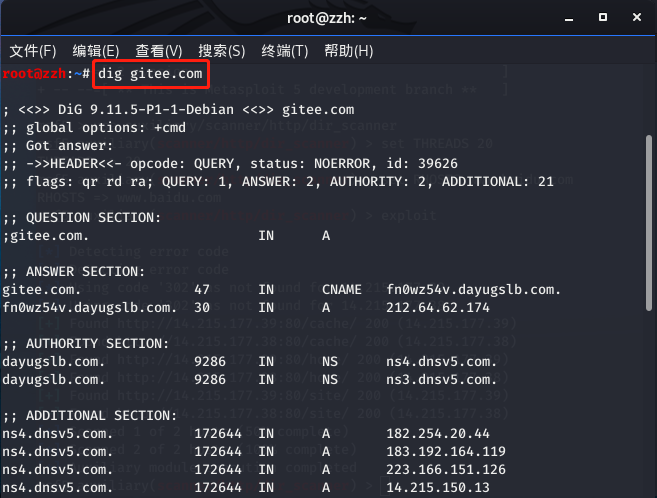Click the 'dig gitee.com' command text
Screen dimensions: 657x498
pyautogui.click(x=150, y=74)
